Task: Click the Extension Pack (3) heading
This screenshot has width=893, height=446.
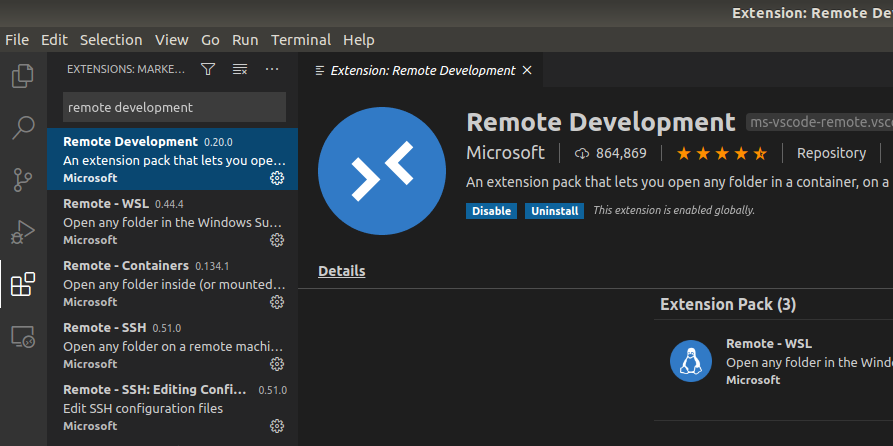Action: pyautogui.click(x=728, y=304)
